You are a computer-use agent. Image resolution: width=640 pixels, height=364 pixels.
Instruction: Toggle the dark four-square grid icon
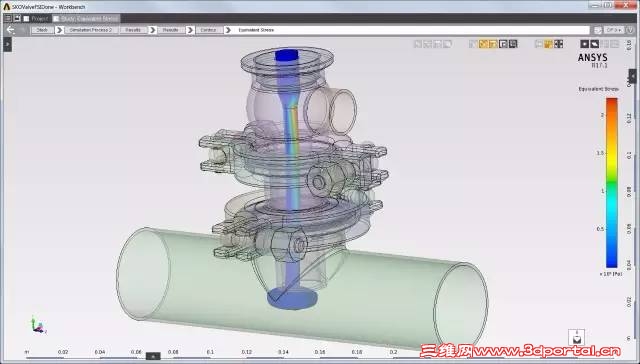click(x=559, y=44)
